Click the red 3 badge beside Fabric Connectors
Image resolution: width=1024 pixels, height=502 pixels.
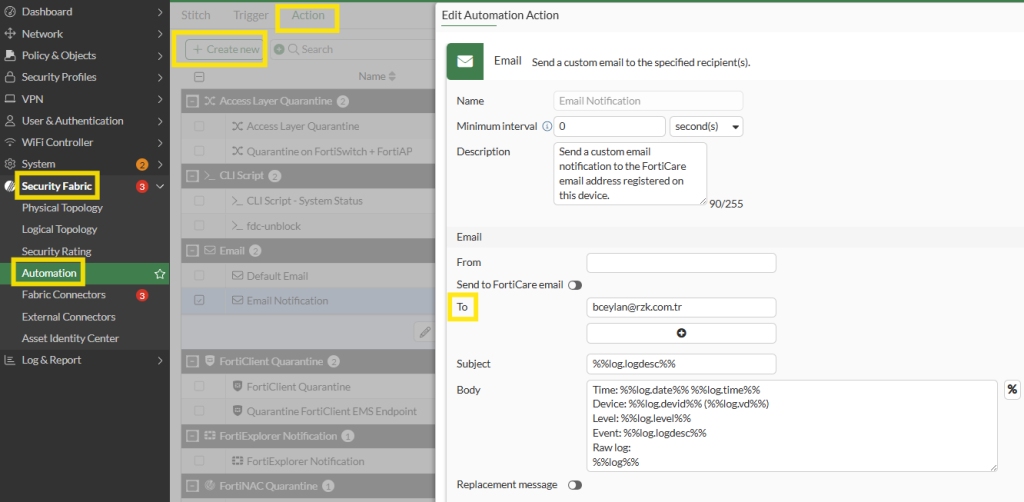coord(142,295)
